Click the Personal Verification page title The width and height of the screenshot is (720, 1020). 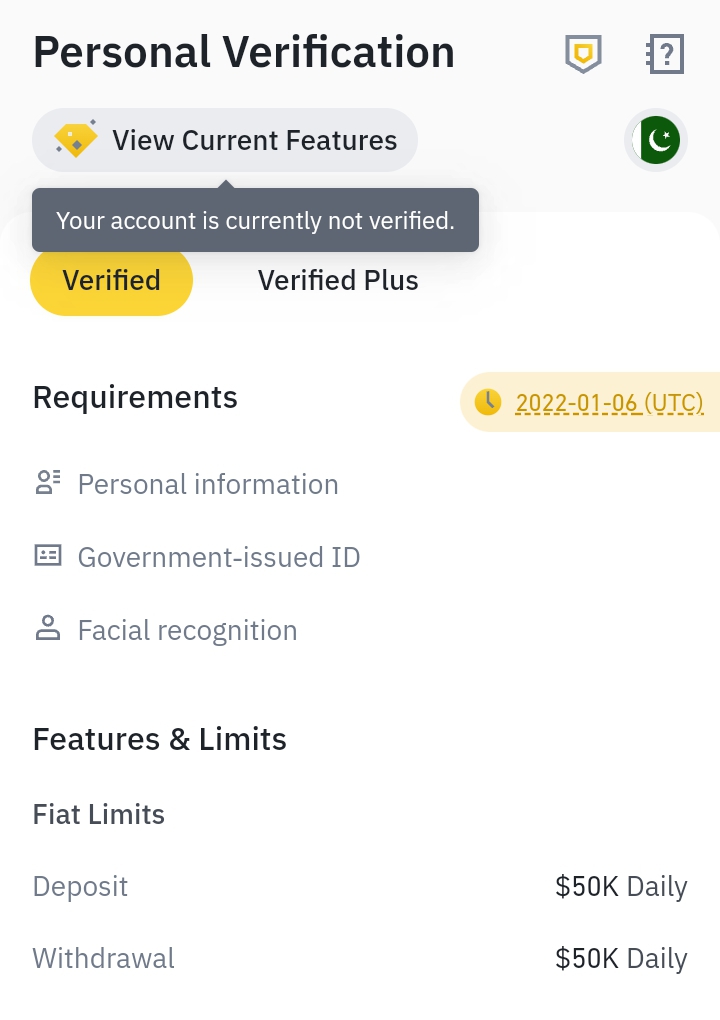(x=244, y=52)
